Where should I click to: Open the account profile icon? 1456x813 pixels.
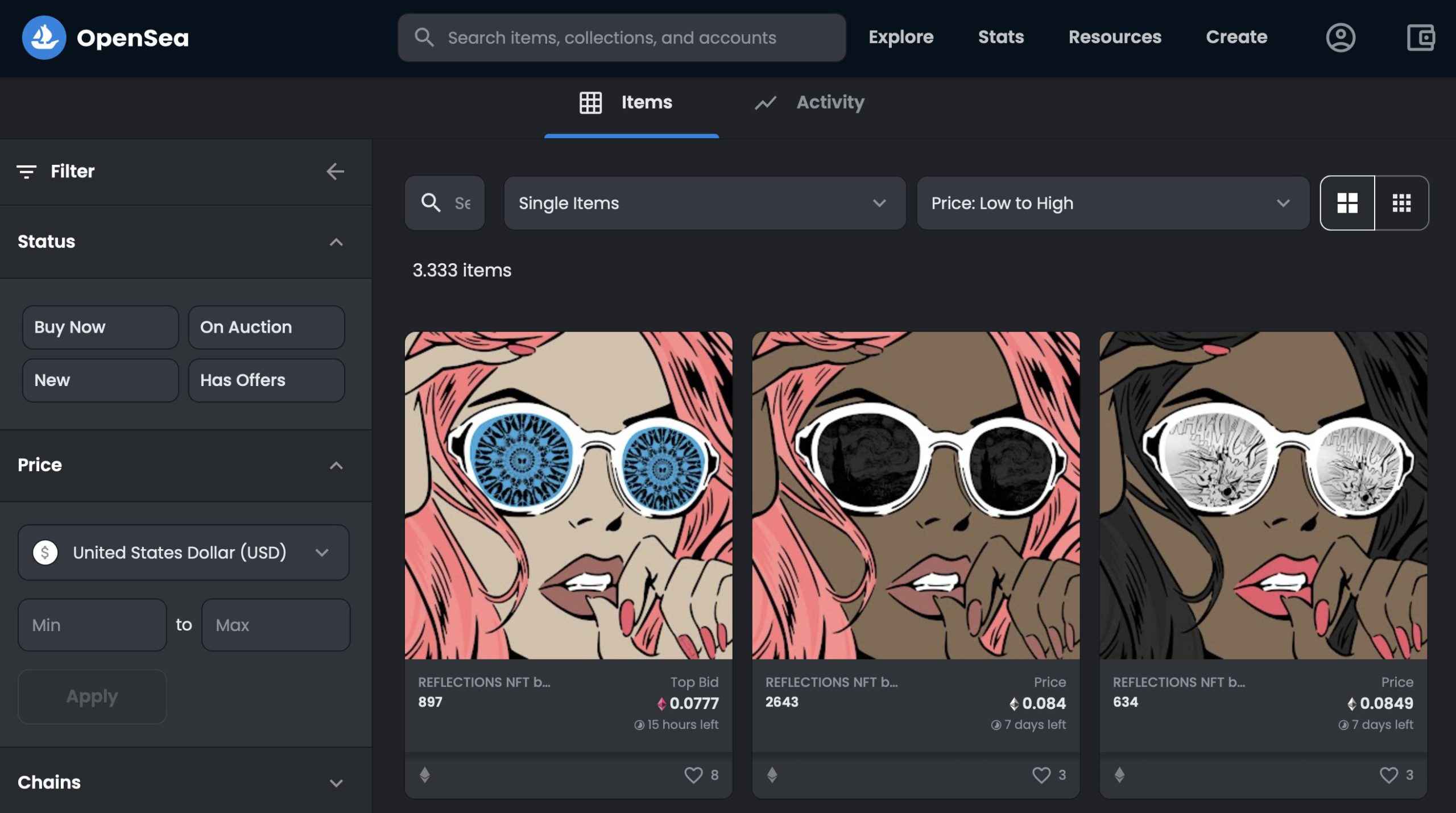click(x=1341, y=38)
